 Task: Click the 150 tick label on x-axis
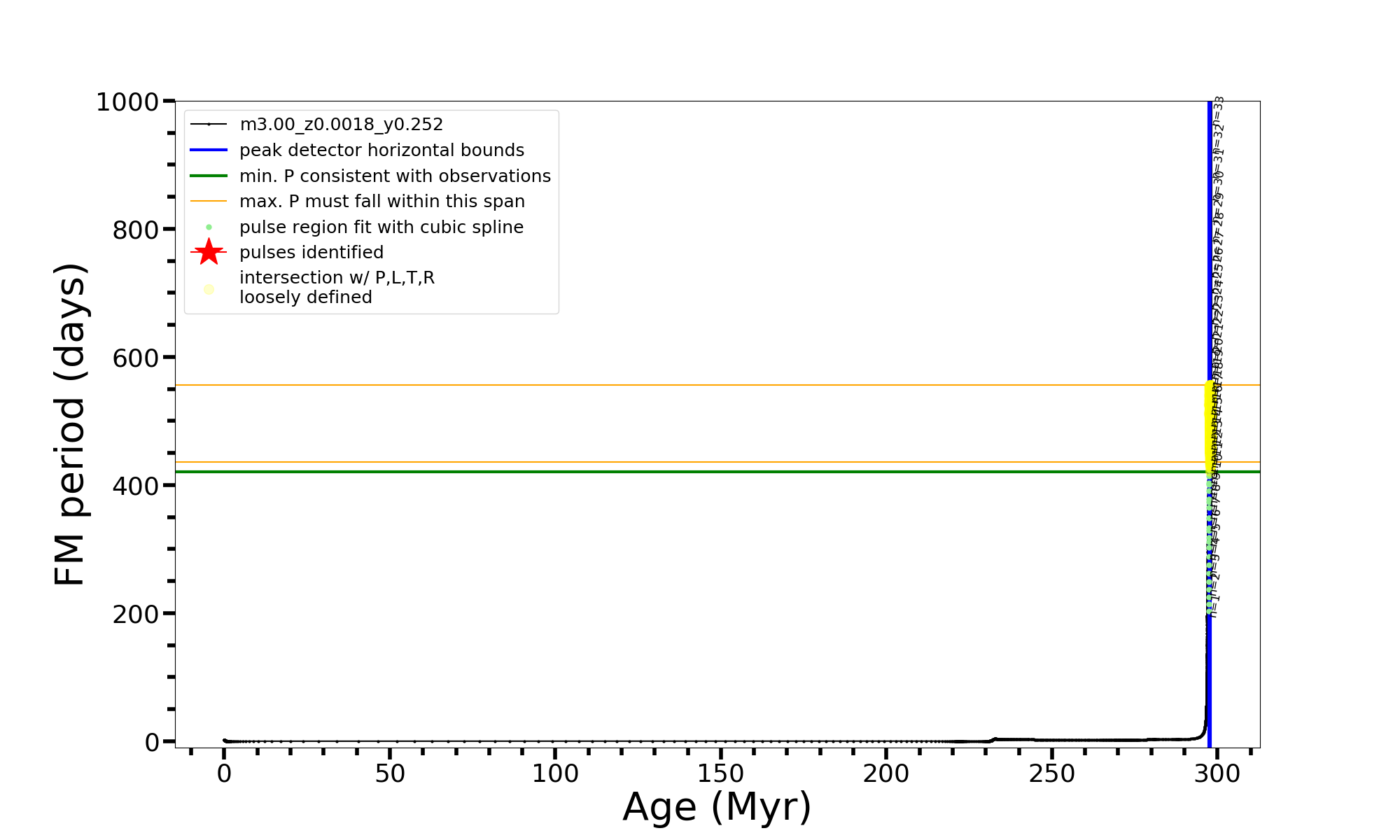(x=720, y=774)
